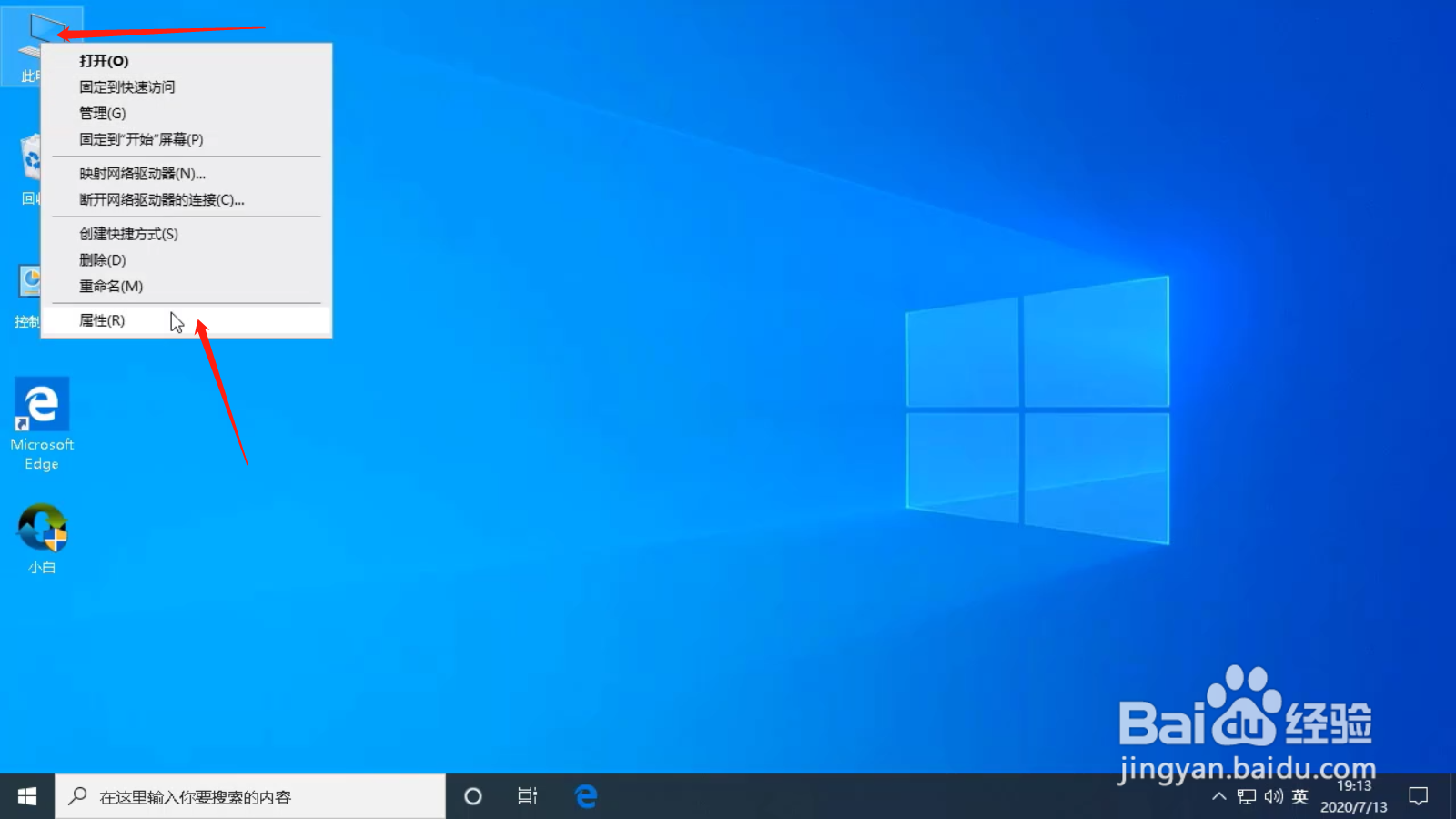The height and width of the screenshot is (819, 1456).
Task: Launch Edge from the taskbar
Action: click(586, 796)
